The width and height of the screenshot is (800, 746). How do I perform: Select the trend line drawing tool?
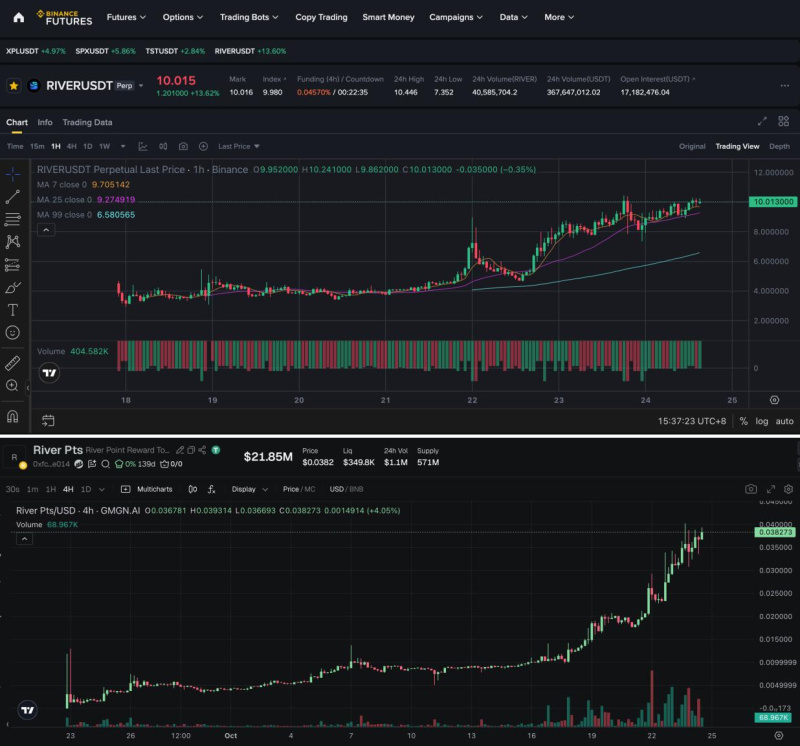pyautogui.click(x=12, y=194)
